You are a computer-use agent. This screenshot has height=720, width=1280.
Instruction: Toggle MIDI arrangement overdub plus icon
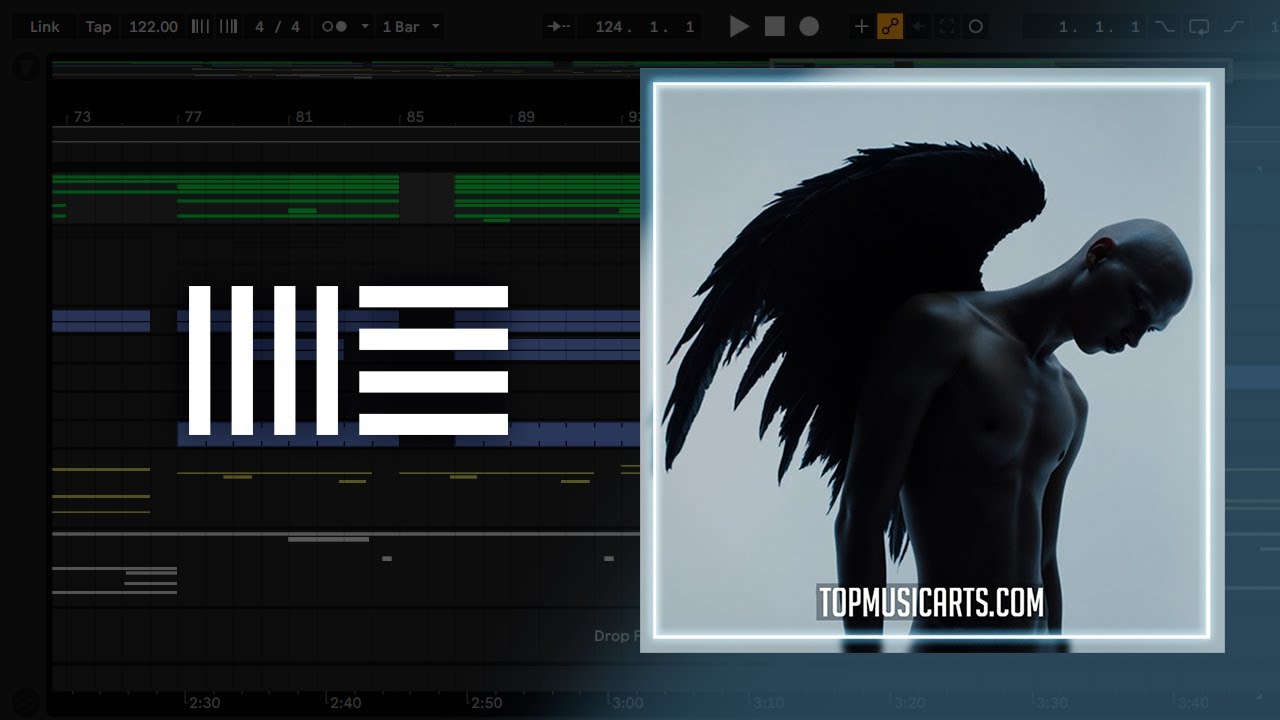click(861, 27)
